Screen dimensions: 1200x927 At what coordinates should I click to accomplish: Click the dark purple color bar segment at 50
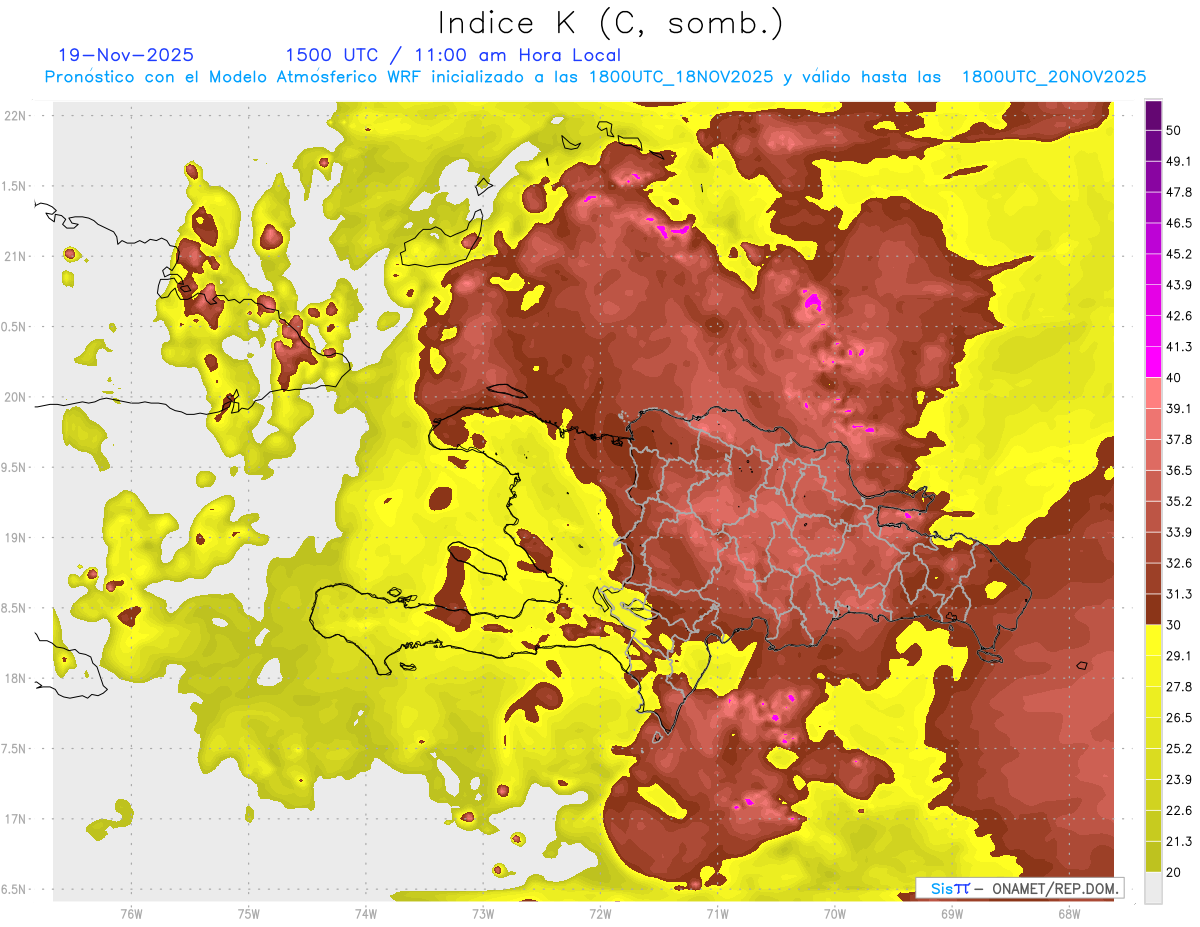1153,115
